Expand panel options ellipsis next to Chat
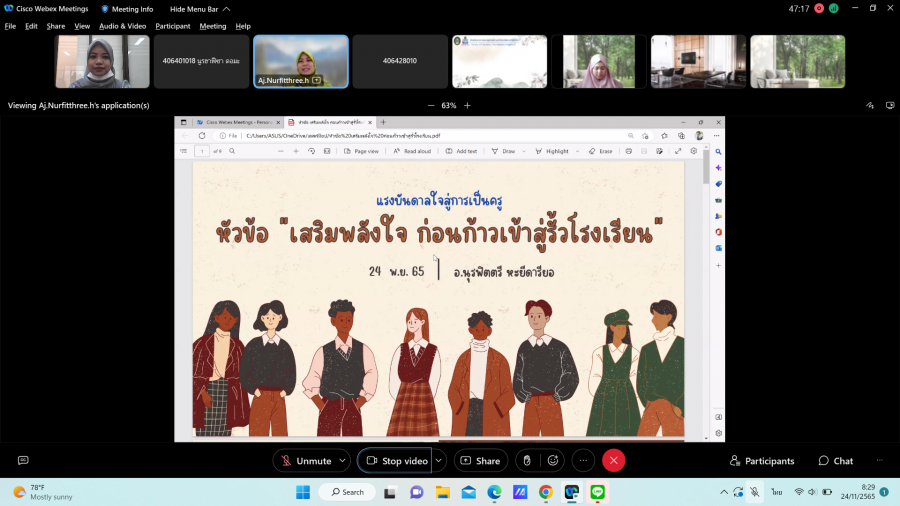The width and height of the screenshot is (900, 506). pyautogui.click(x=880, y=461)
